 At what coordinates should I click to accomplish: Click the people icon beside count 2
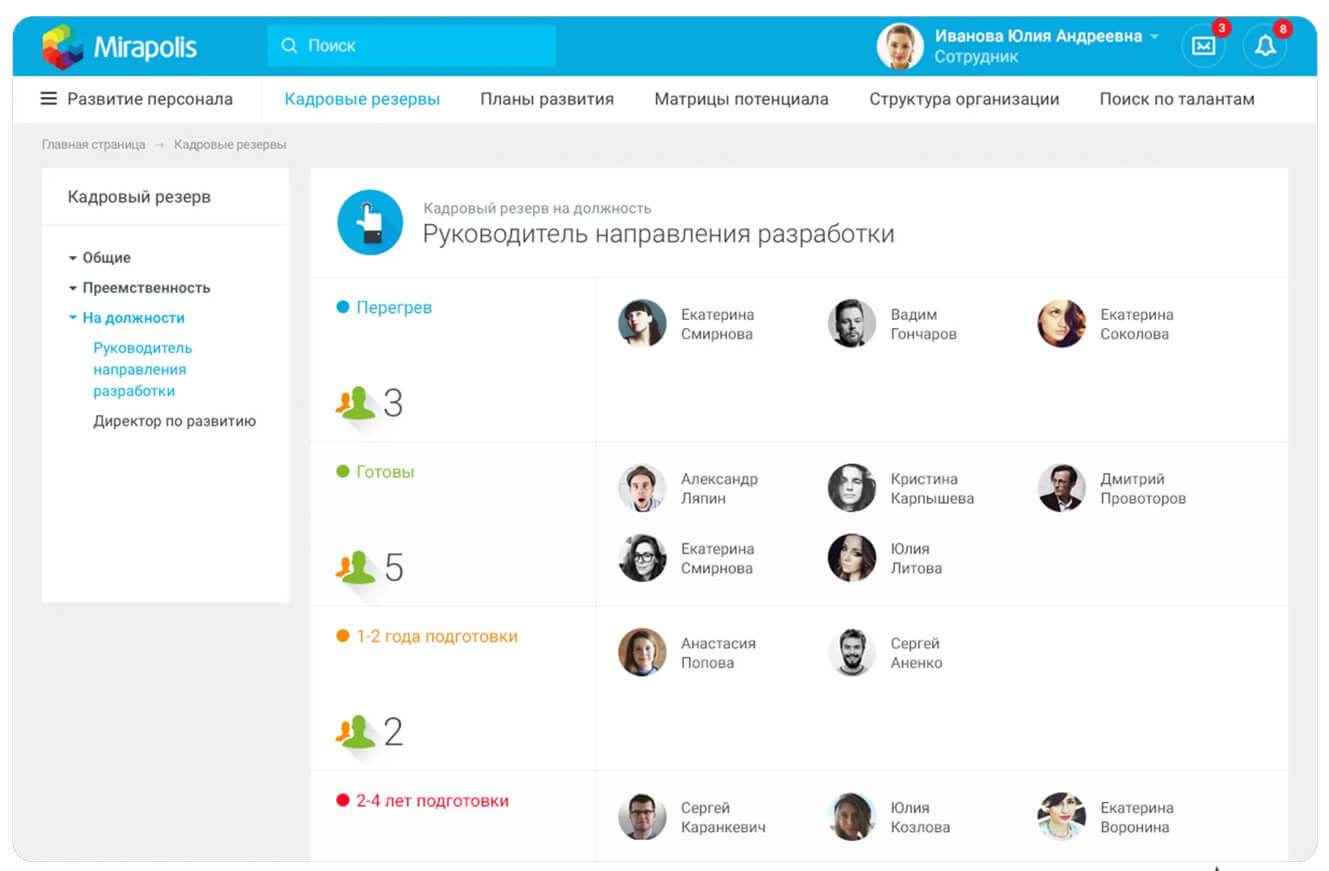(x=356, y=732)
